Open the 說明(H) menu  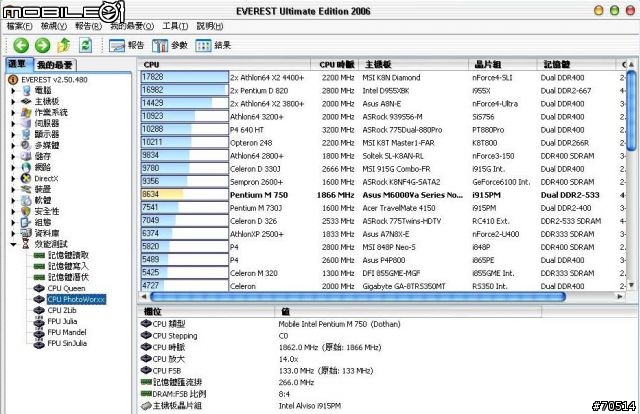pos(210,26)
